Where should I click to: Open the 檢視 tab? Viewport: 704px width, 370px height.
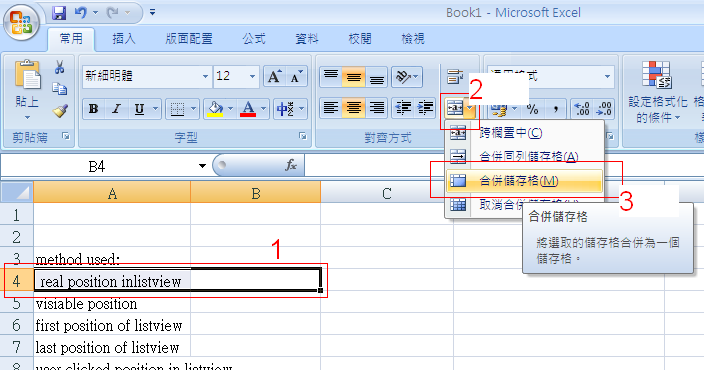click(413, 39)
